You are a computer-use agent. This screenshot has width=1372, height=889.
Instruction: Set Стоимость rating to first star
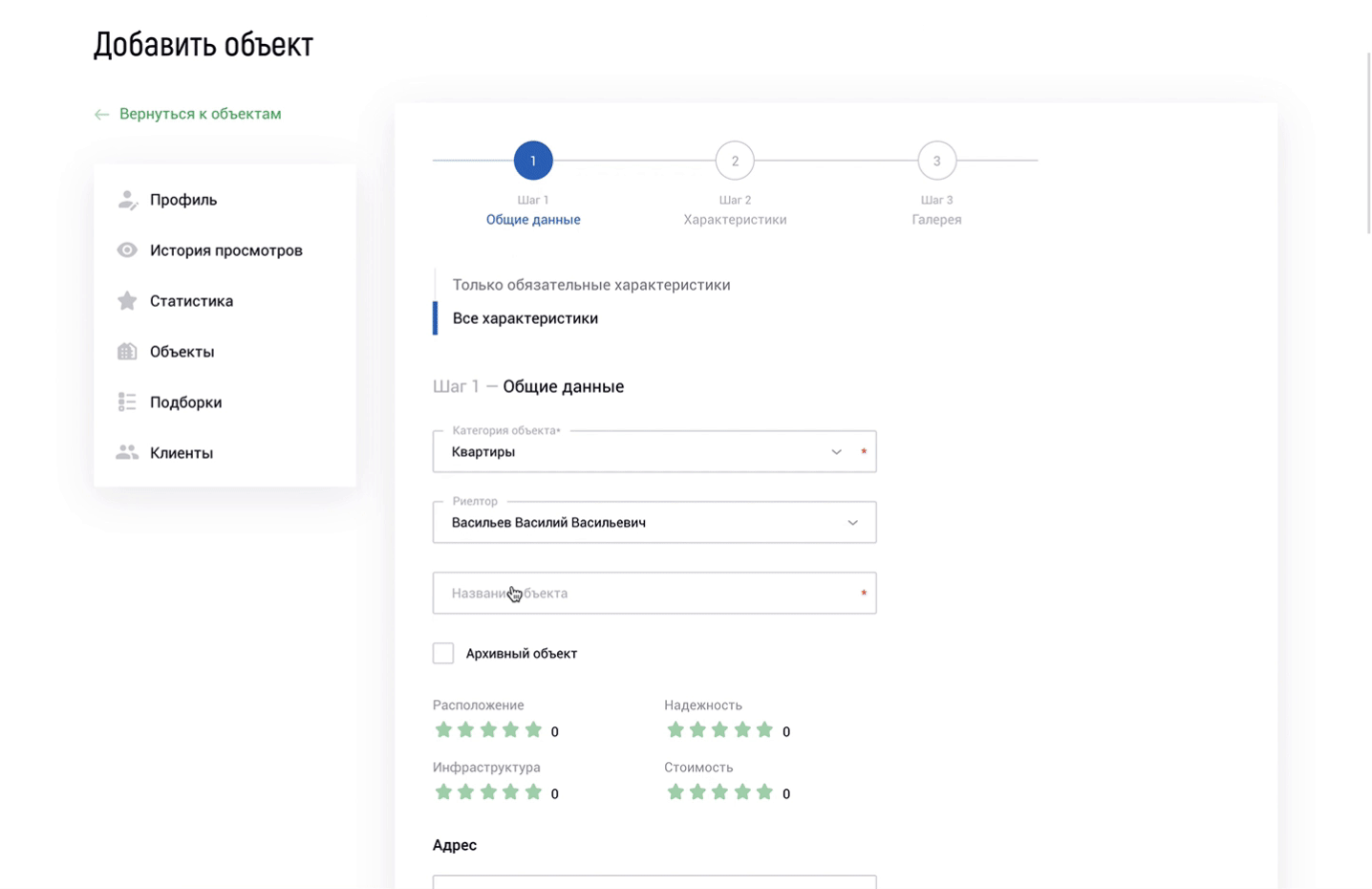coord(675,792)
